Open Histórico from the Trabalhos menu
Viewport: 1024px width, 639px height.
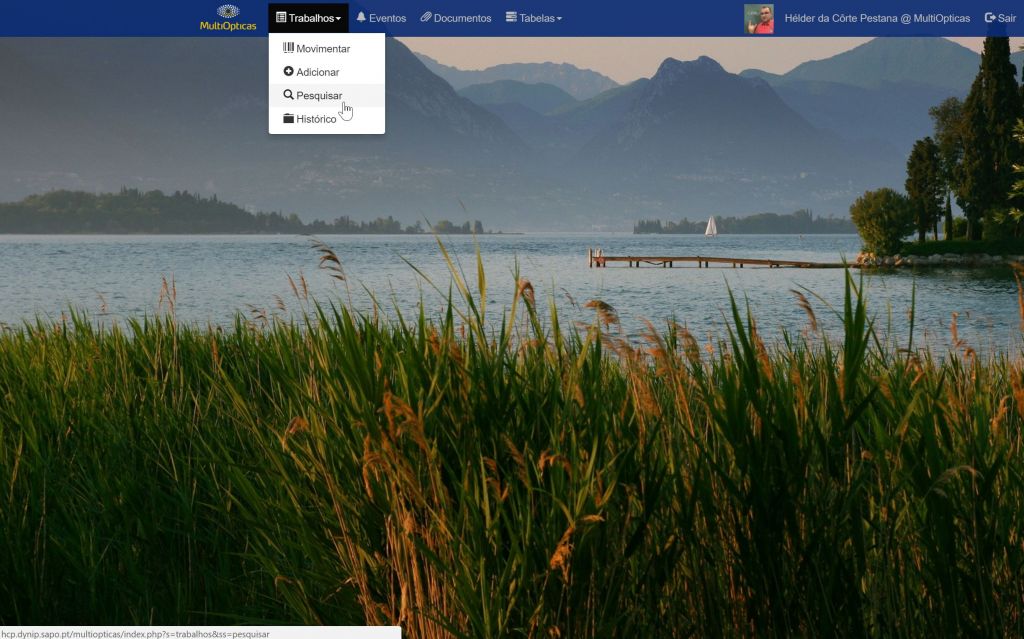[316, 119]
